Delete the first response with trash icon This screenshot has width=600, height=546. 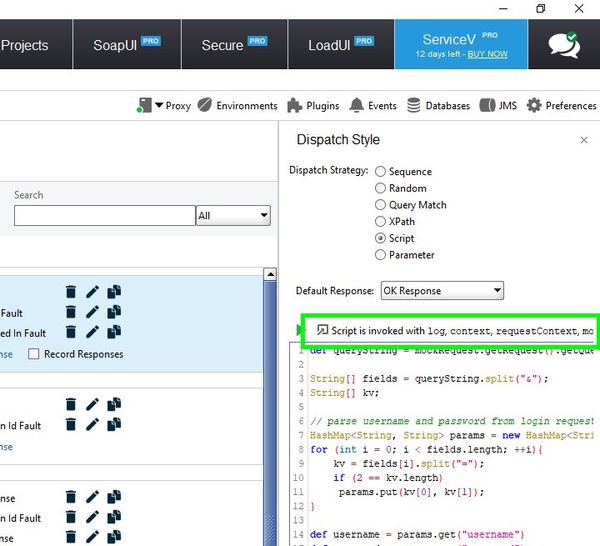[71, 291]
